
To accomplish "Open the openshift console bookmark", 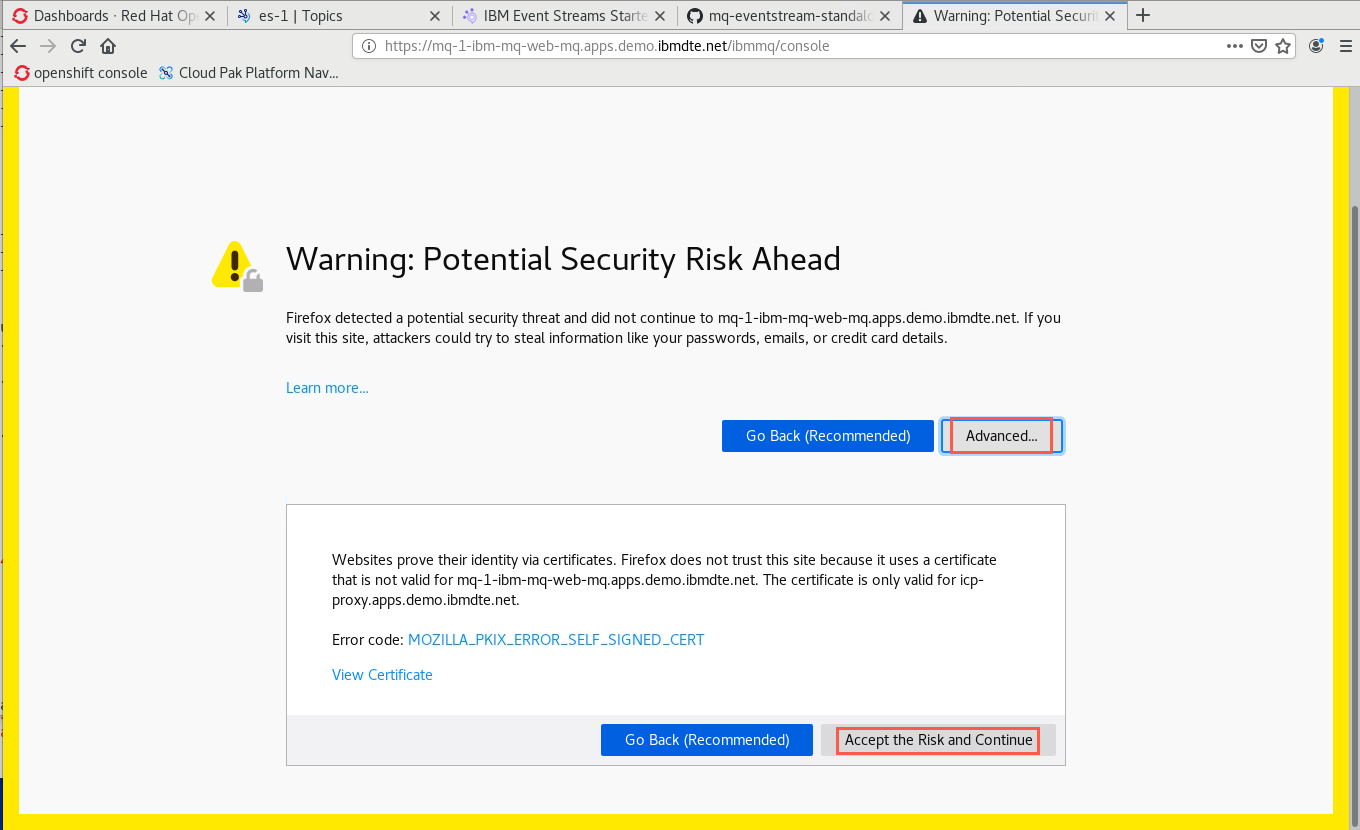I will click(81, 73).
